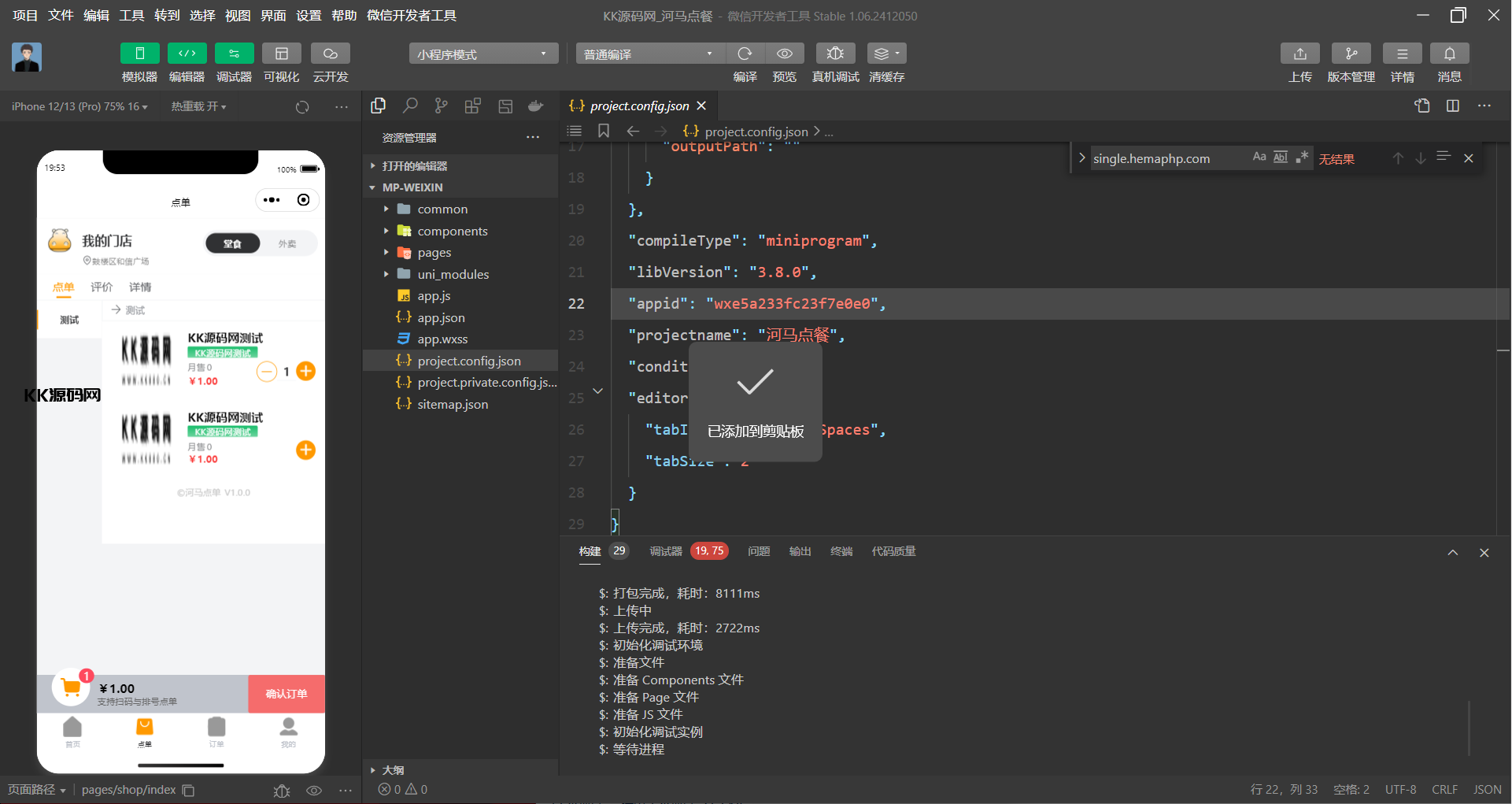Viewport: 1512px width, 804px height.
Task: Open hot reload dropdown
Action: 198,106
